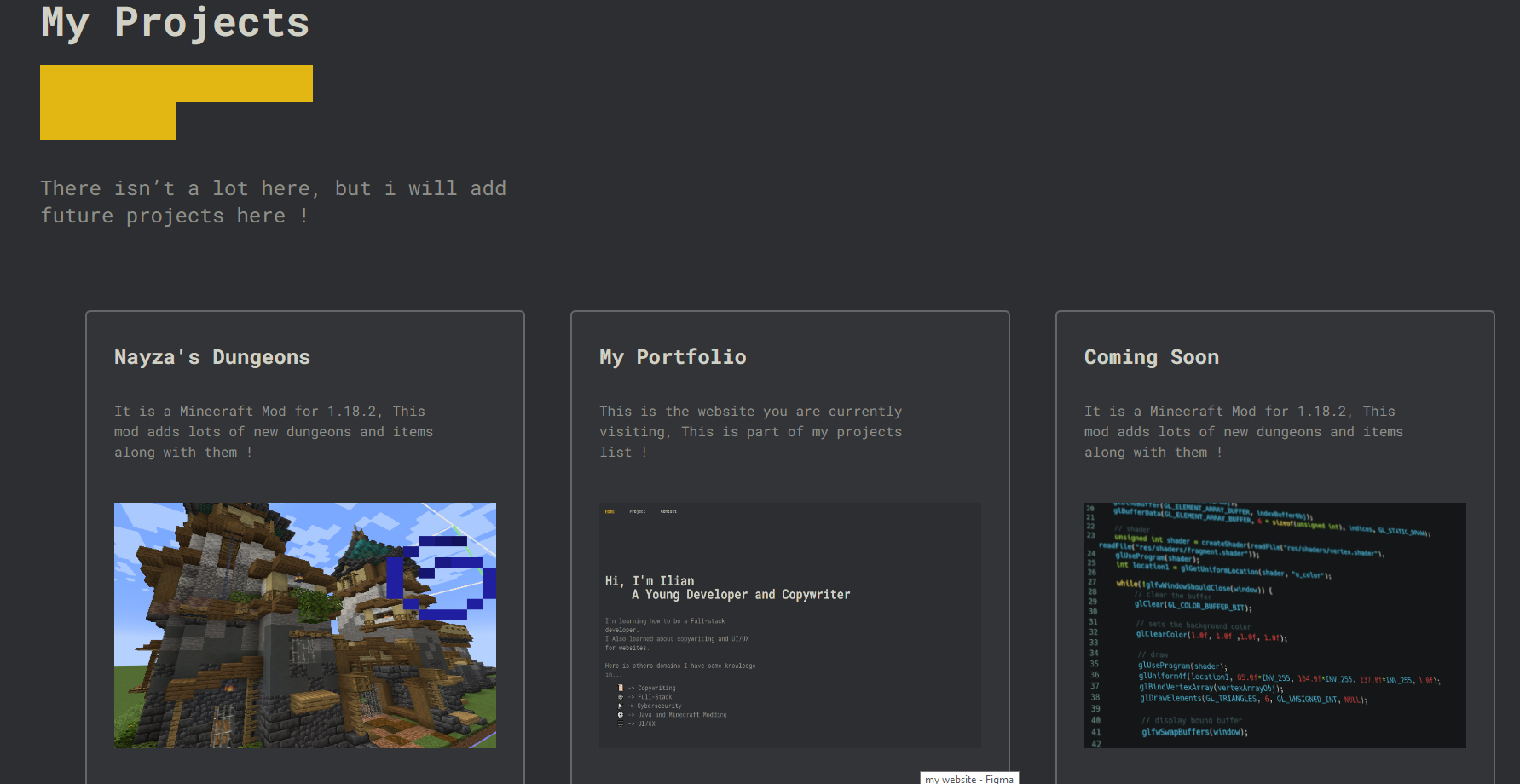Select the cursor icon beside Cybersecurity
This screenshot has height=784, width=1520.
click(620, 706)
